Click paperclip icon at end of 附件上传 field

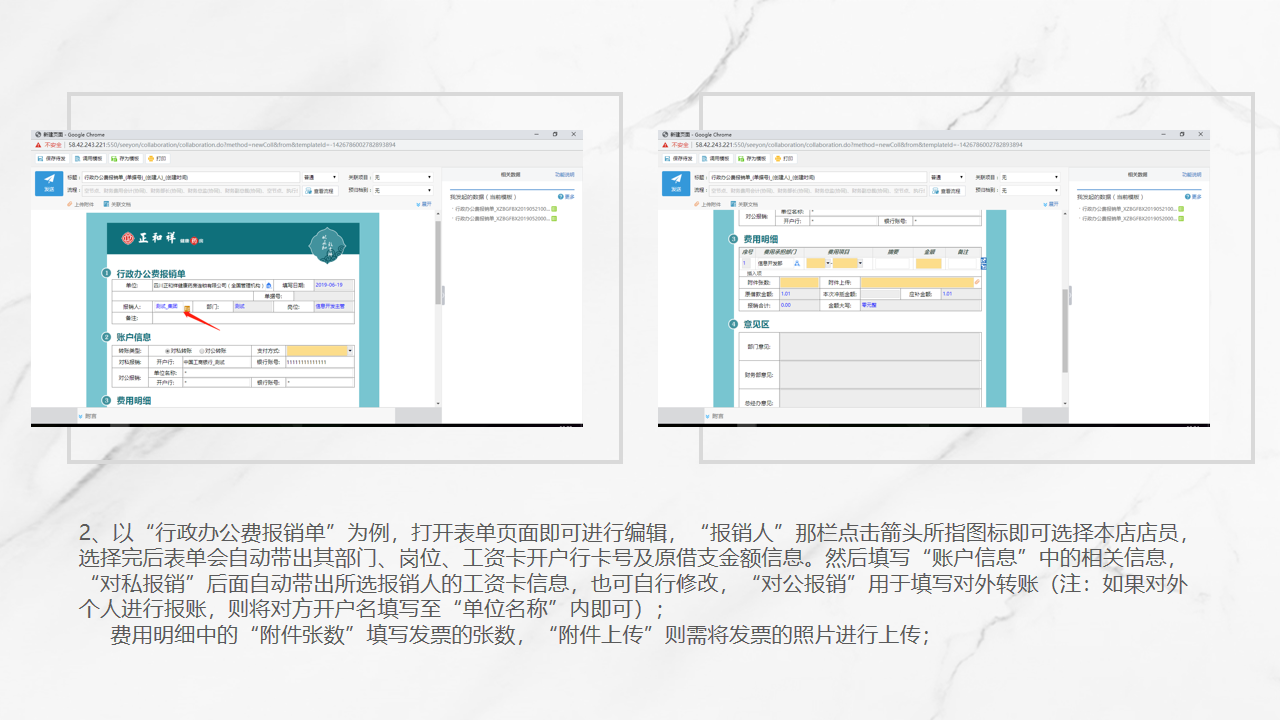977,282
